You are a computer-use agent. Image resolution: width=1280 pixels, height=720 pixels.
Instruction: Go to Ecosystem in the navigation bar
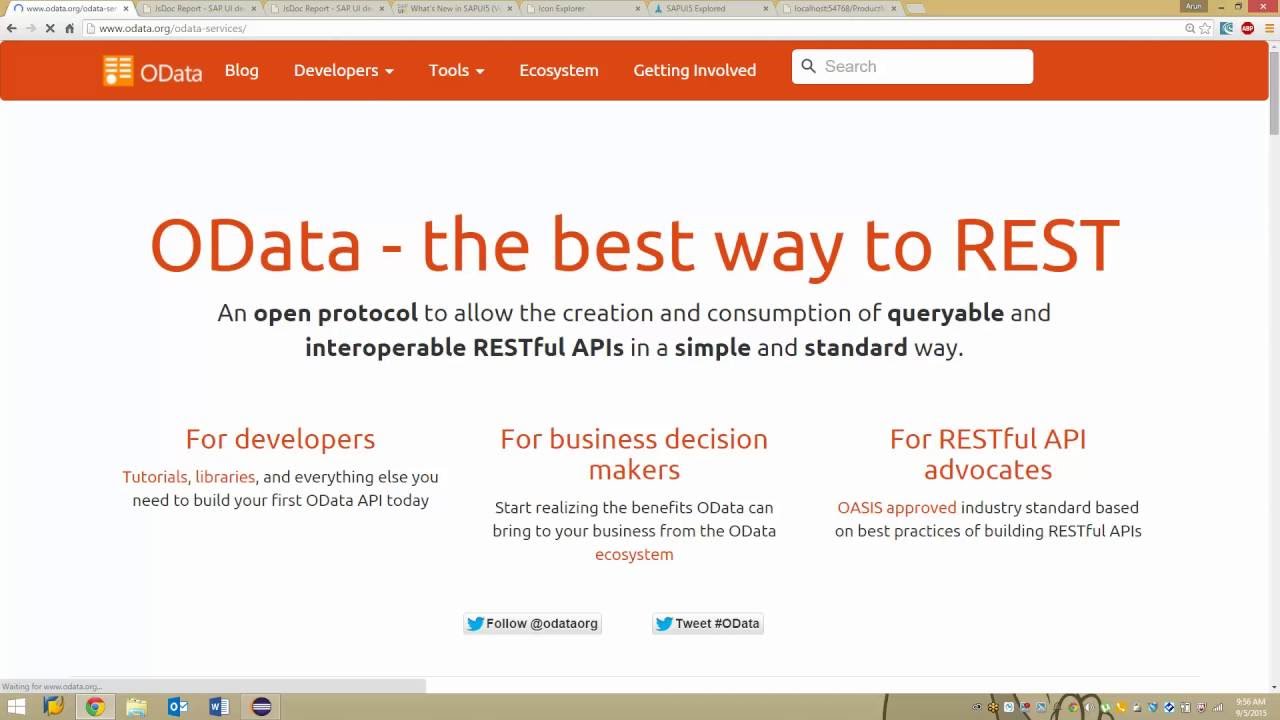pos(559,70)
